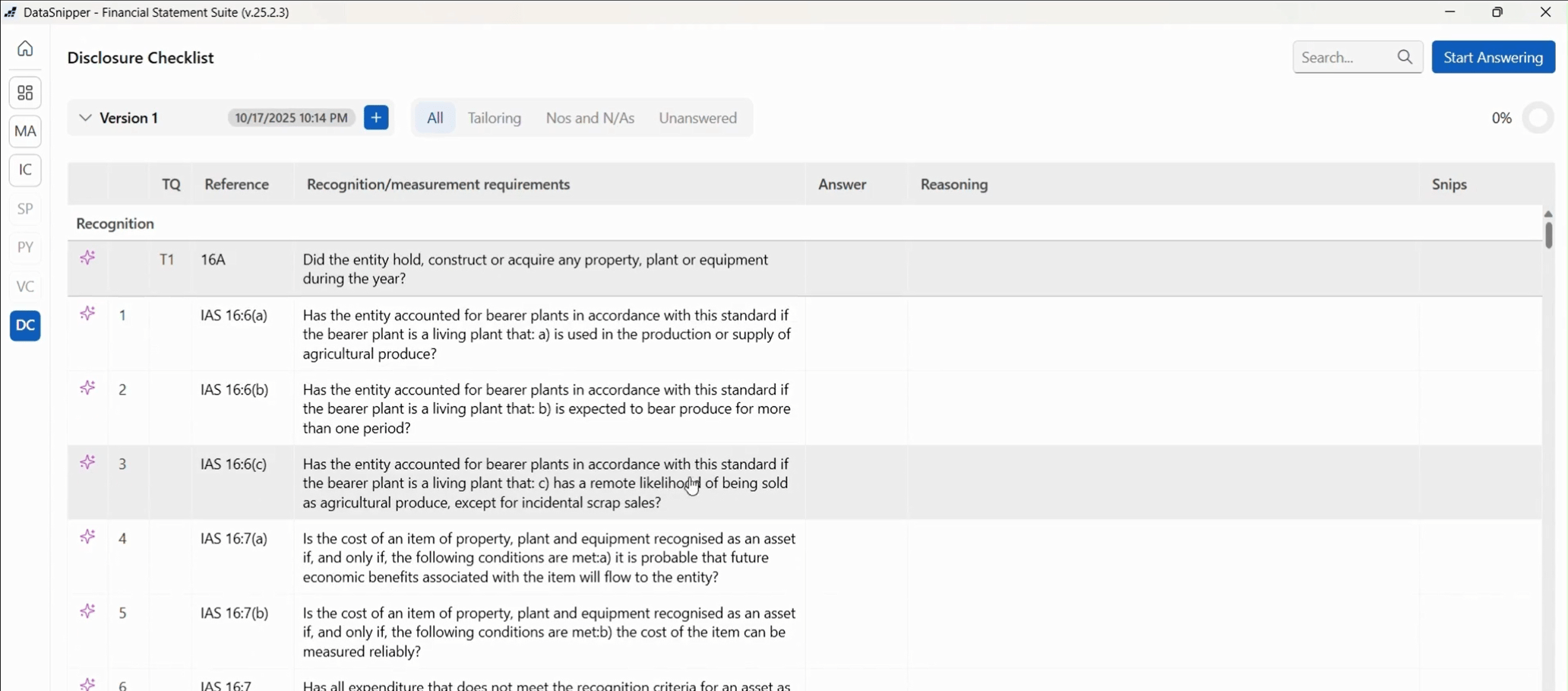The width and height of the screenshot is (1568, 691).
Task: Click the AI sparkle icon on question T1
Action: coord(87,258)
